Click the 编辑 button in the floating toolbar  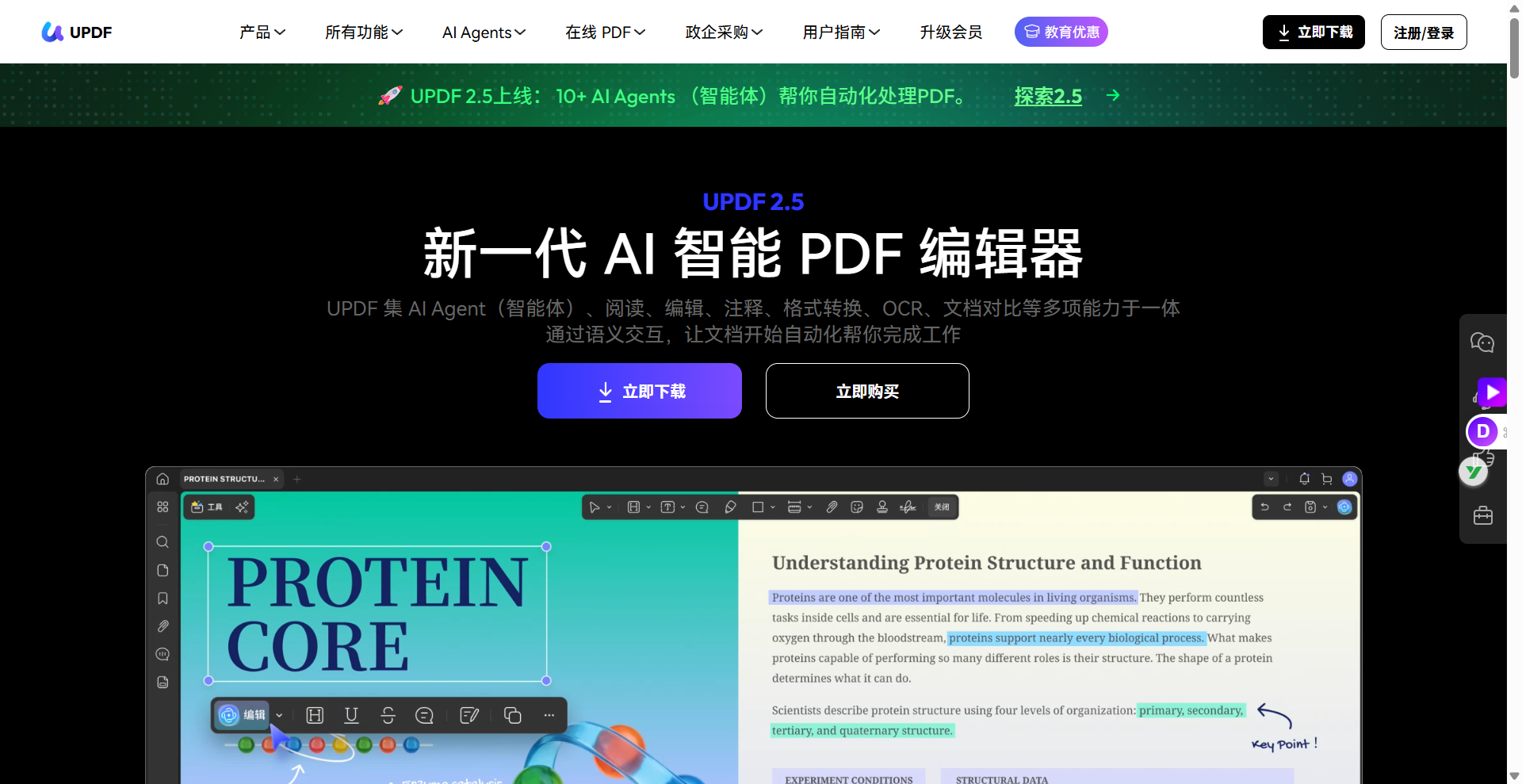(243, 715)
